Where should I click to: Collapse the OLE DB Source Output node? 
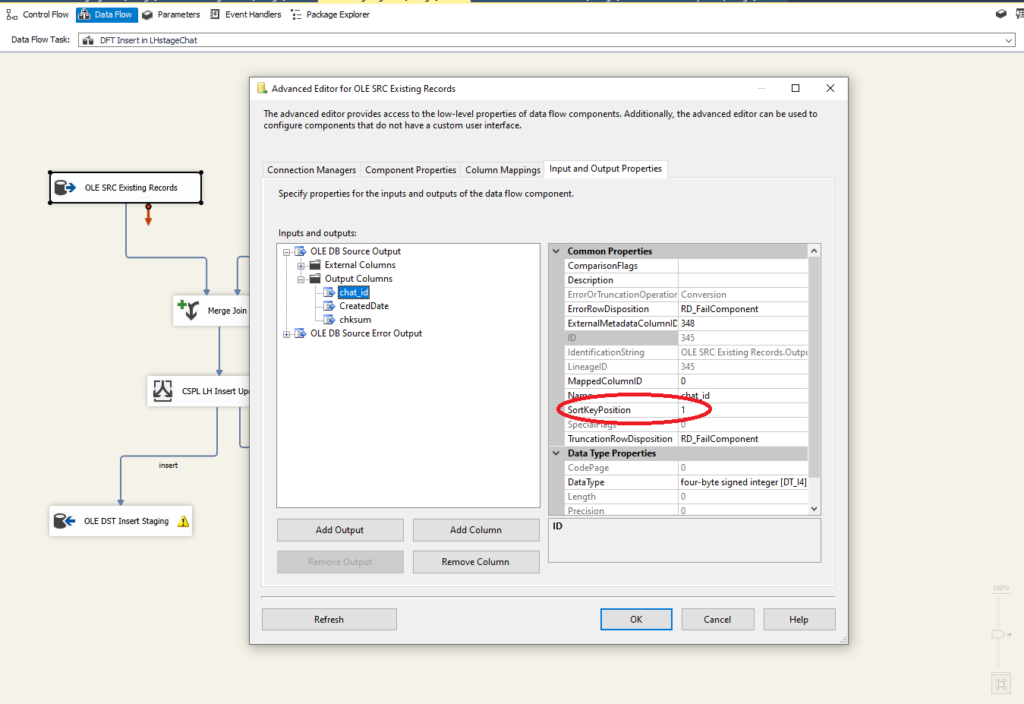(287, 252)
